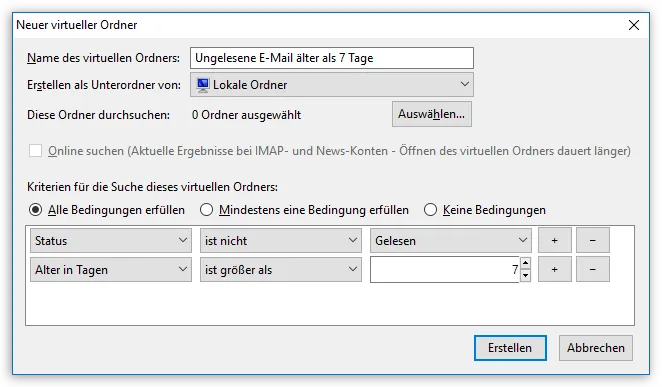The height and width of the screenshot is (387, 662).
Task: Open the 'Gelesen' value dropdown
Action: pos(451,241)
